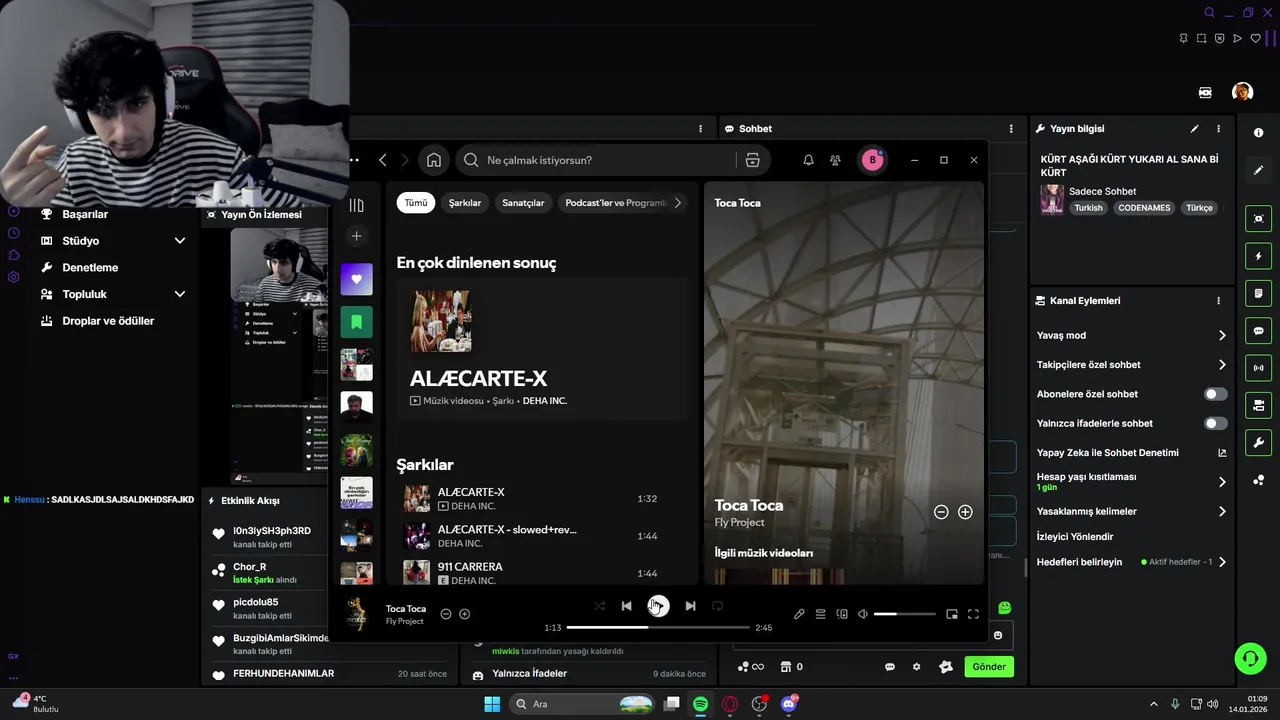Open 'Fly Project' artist link in video panel

click(x=739, y=523)
